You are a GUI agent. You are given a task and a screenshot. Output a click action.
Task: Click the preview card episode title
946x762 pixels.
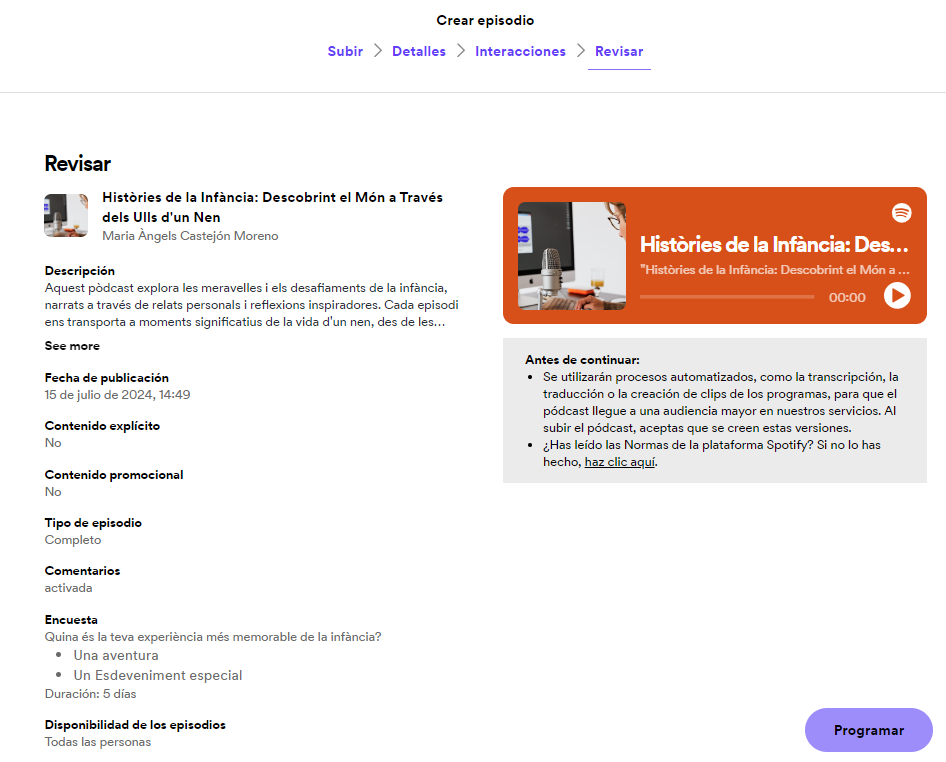(x=774, y=244)
